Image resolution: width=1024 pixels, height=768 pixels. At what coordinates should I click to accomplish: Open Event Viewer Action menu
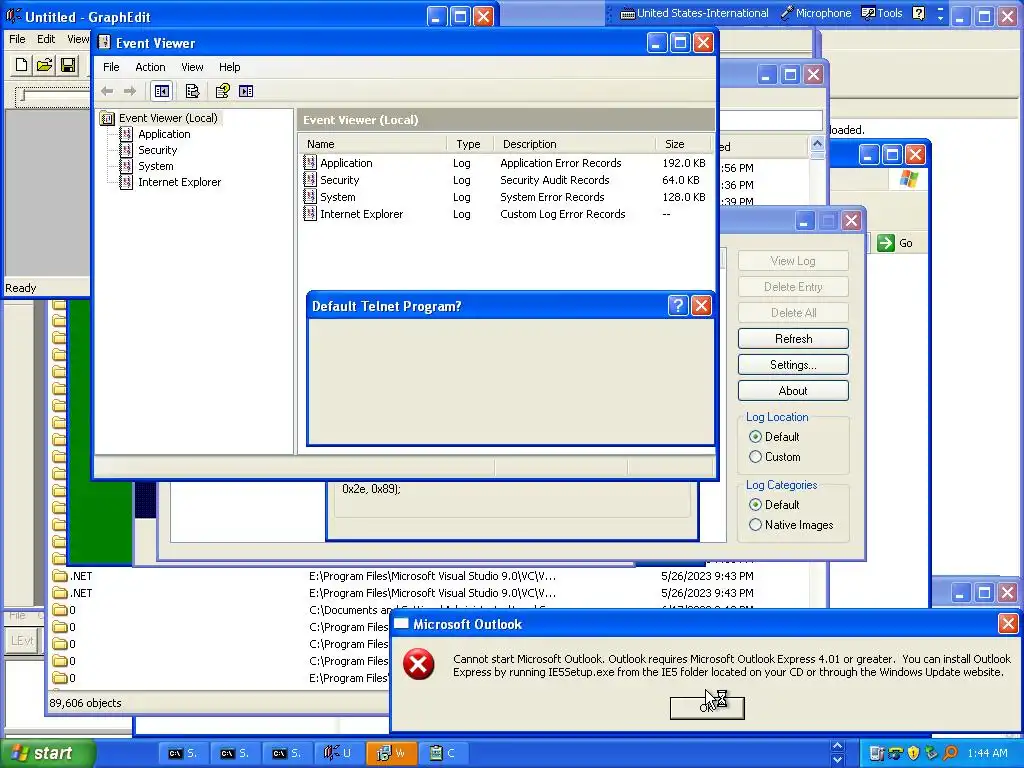click(x=150, y=67)
